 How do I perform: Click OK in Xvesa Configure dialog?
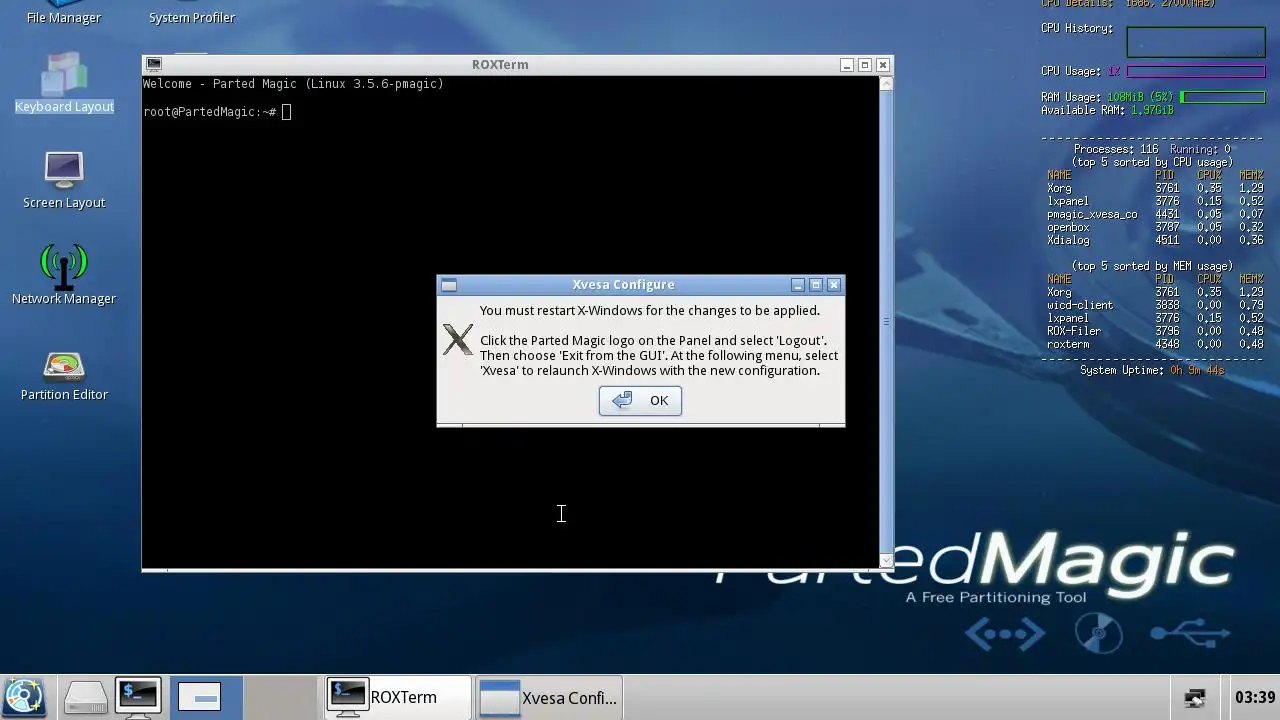[640, 401]
